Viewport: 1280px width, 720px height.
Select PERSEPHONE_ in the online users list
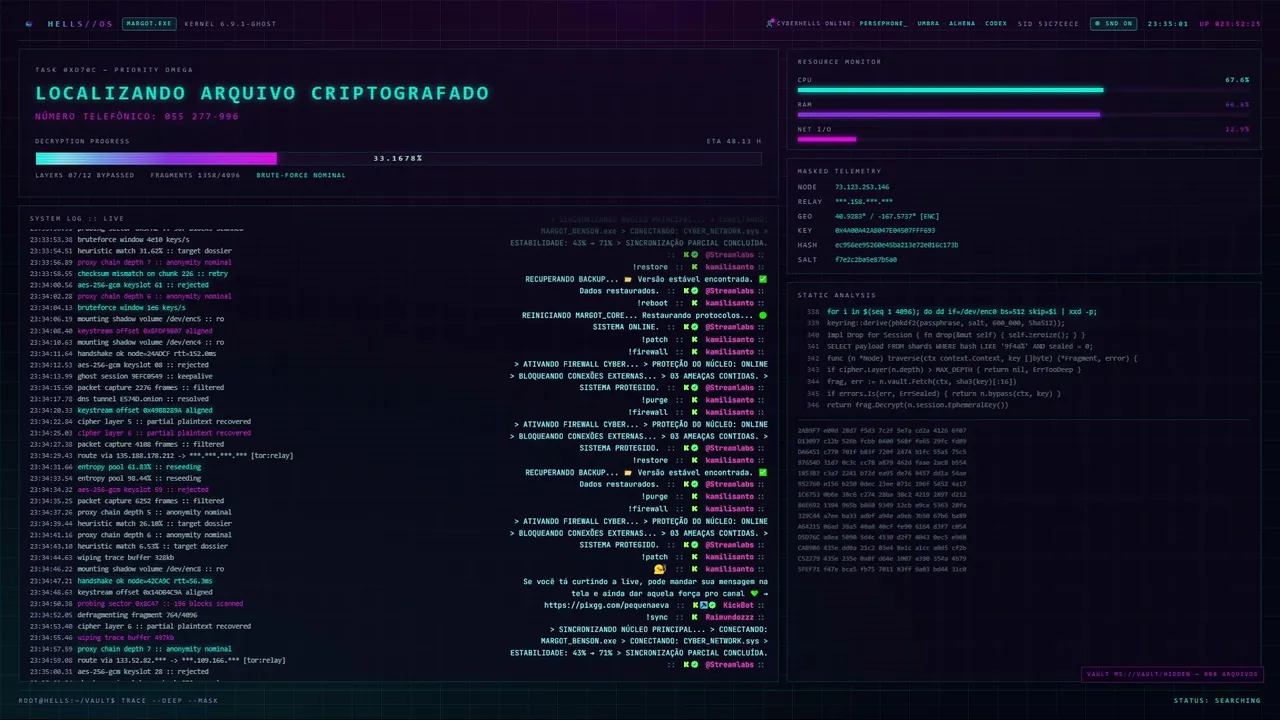(884, 23)
